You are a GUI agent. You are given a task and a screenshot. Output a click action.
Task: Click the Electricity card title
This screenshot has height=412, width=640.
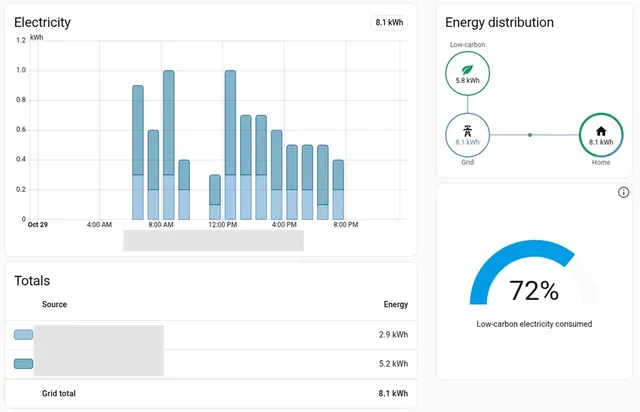(42, 22)
